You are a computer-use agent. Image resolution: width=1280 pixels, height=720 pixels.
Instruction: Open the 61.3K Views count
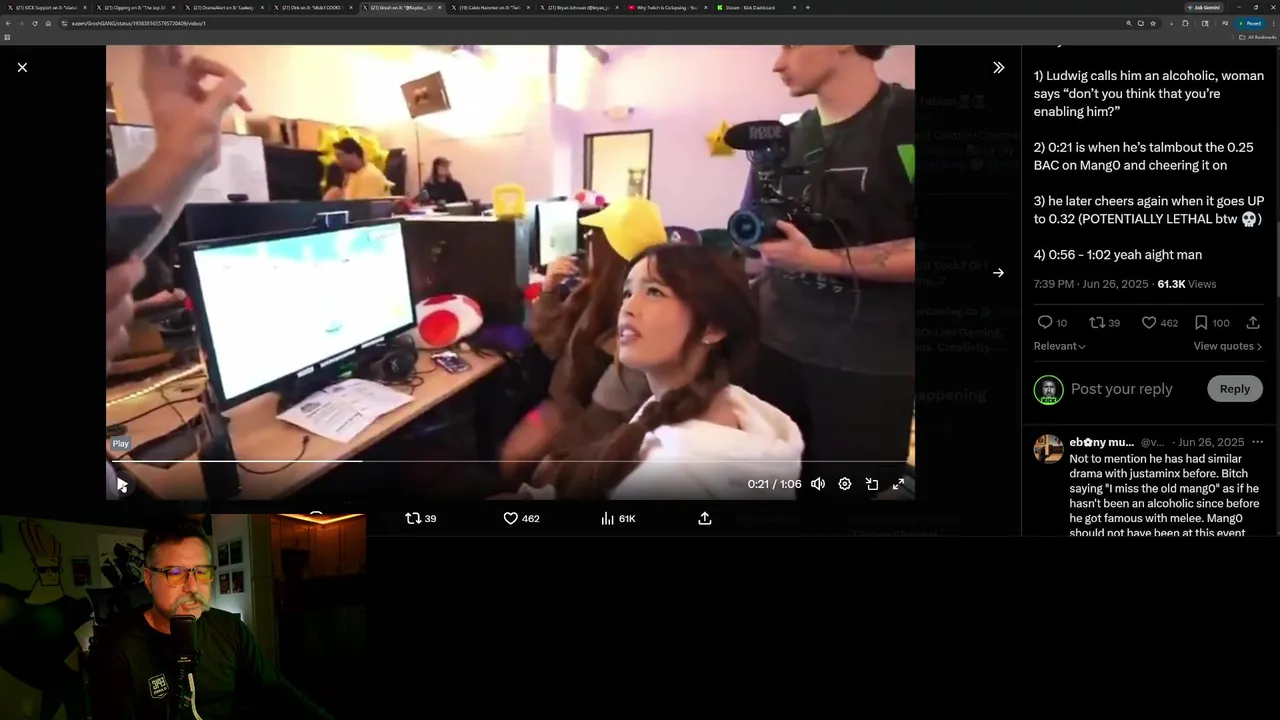(x=1187, y=284)
